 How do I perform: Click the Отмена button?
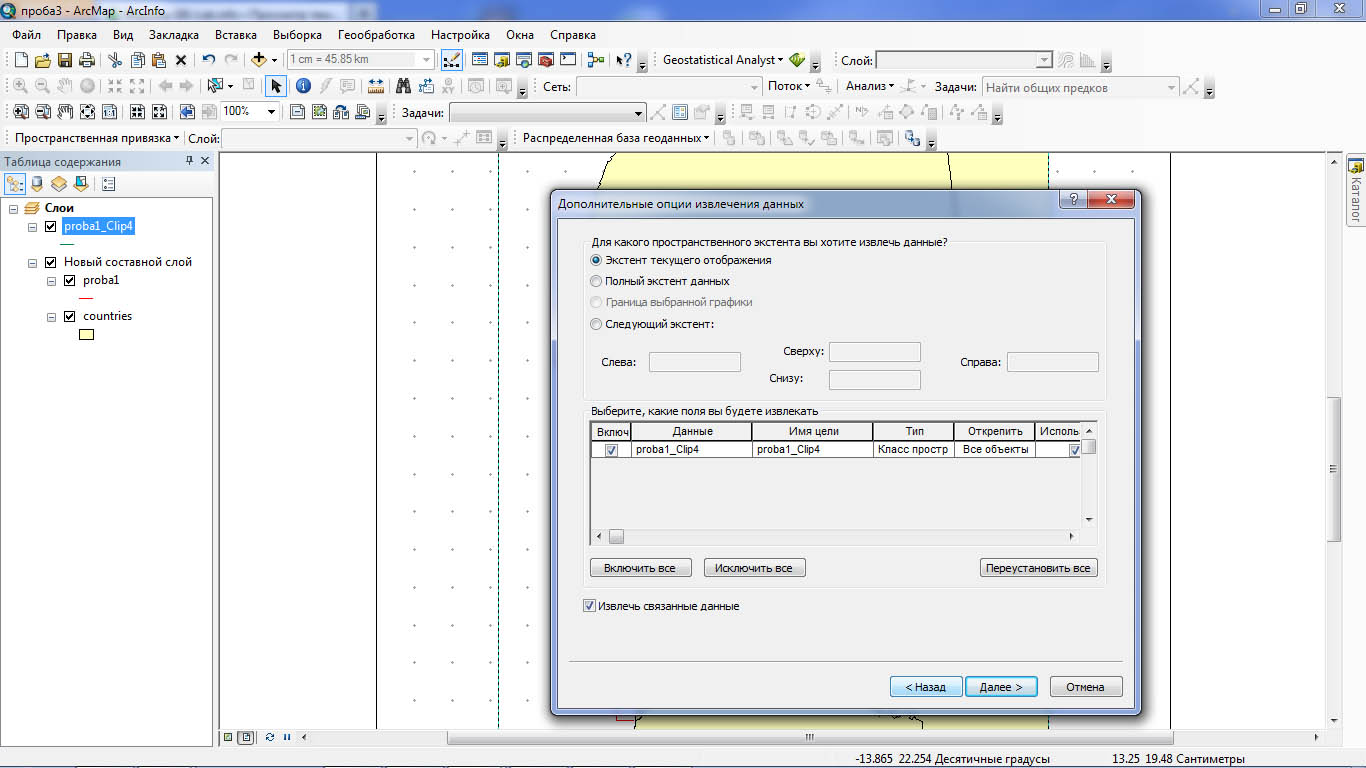pos(1085,687)
